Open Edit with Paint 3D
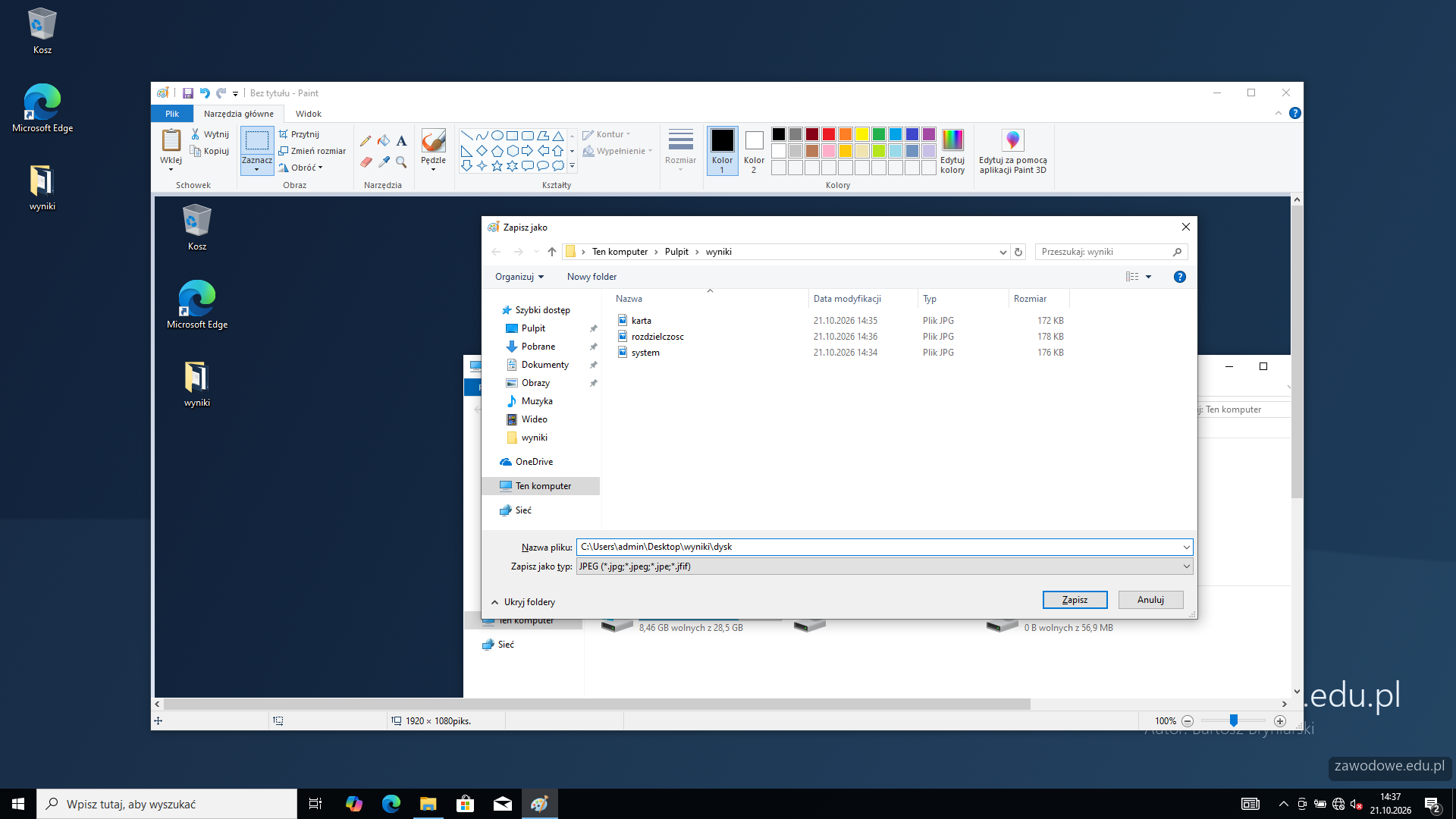 pyautogui.click(x=1012, y=151)
